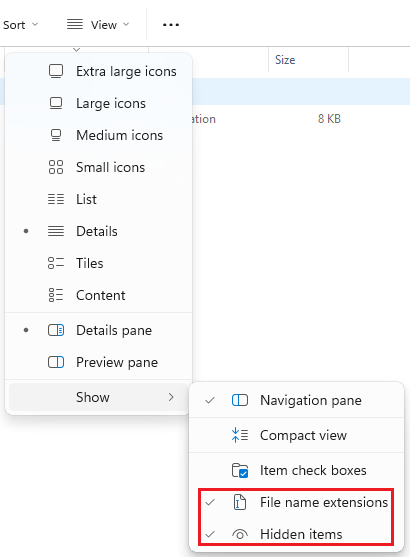Click the 8 KB file size cell
Screen dimensions: 410x557
[329, 119]
